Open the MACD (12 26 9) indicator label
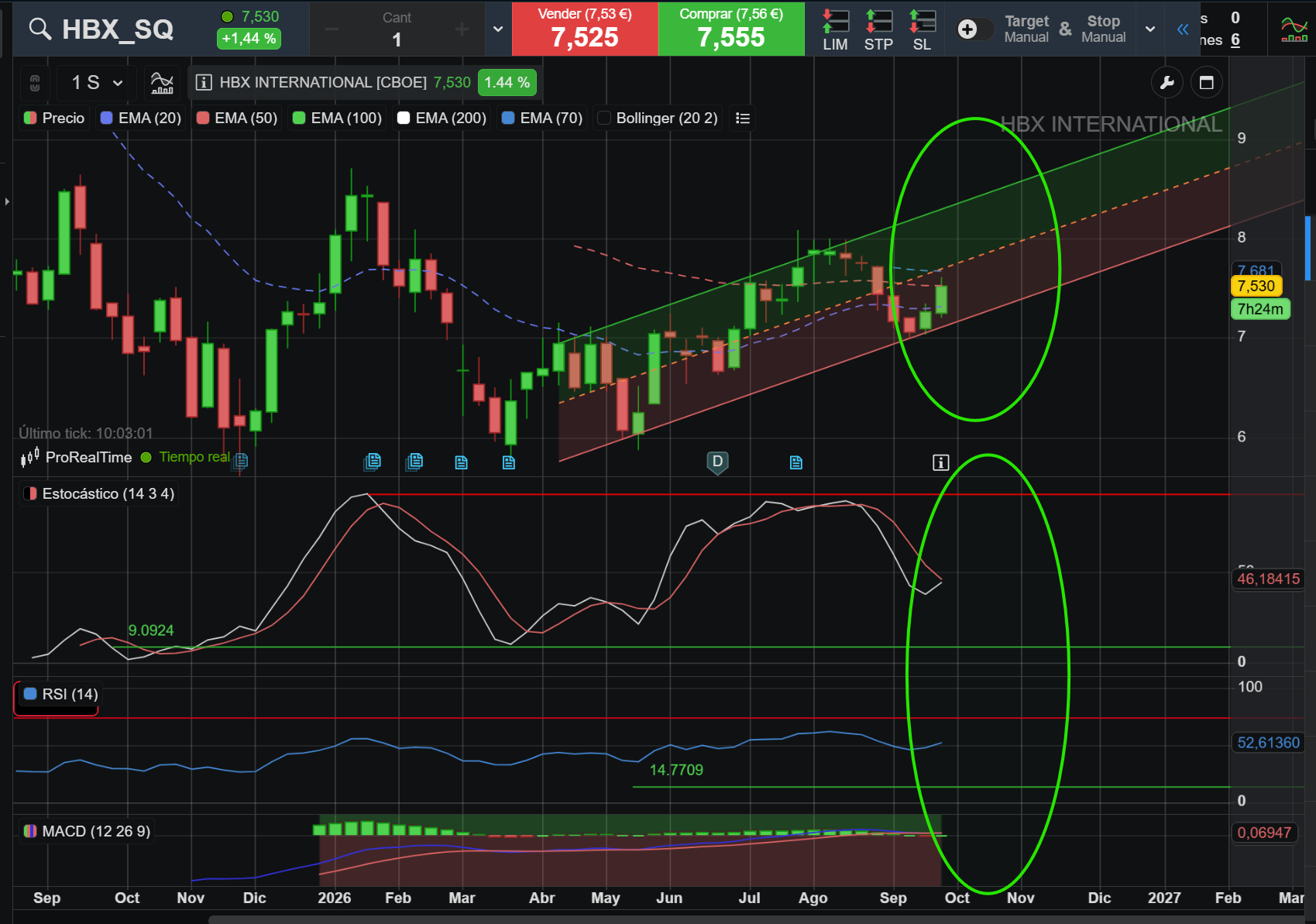This screenshot has height=924, width=1316. (88, 831)
